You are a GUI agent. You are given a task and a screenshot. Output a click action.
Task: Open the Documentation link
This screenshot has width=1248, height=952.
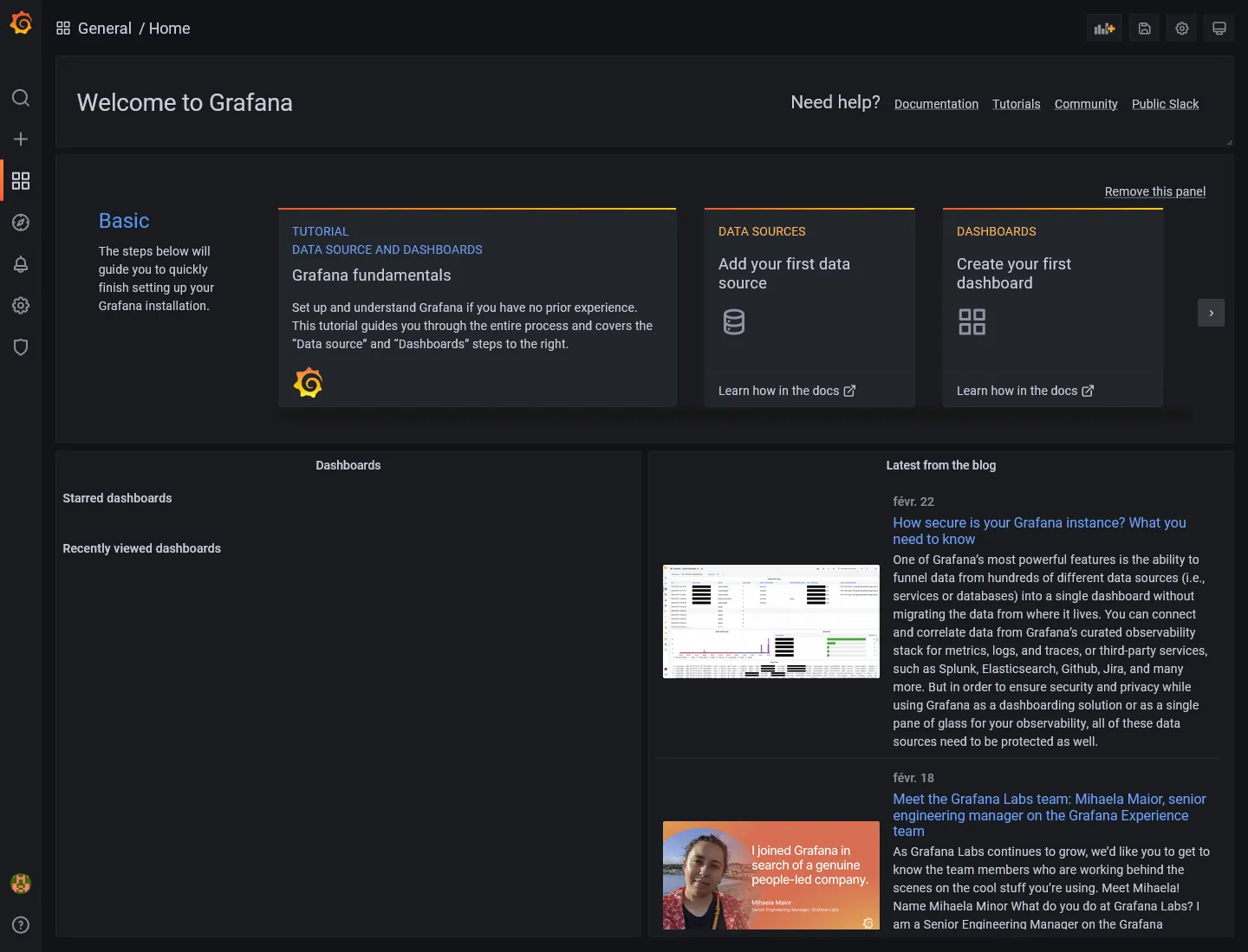click(936, 104)
